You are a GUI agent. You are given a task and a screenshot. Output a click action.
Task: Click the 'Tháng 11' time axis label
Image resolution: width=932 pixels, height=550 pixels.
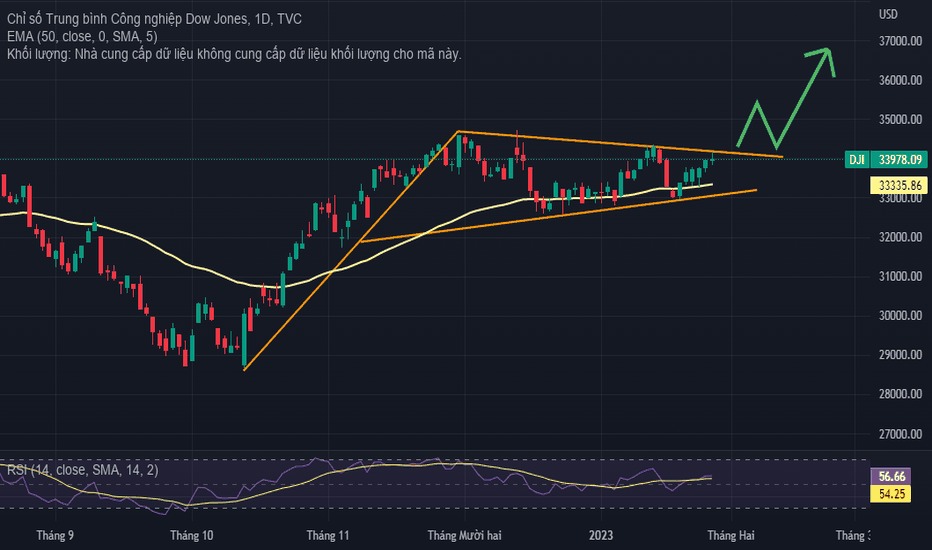[x=328, y=536]
